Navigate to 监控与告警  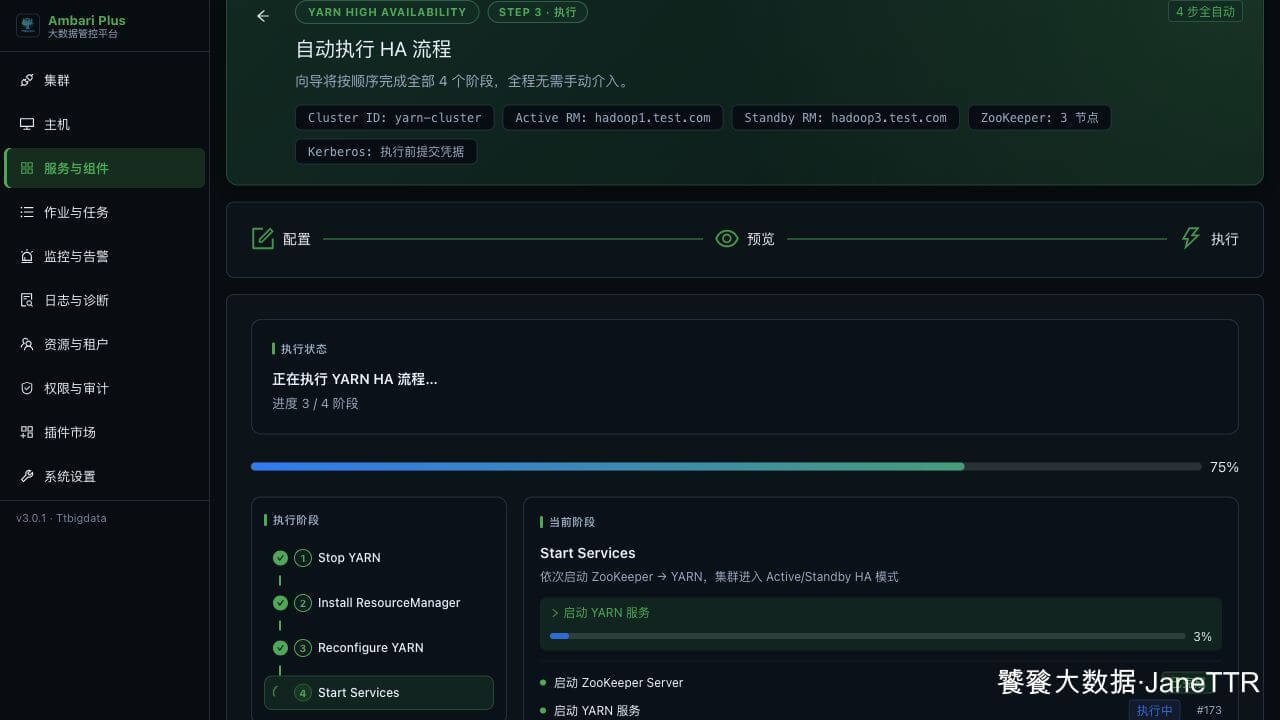pos(104,256)
